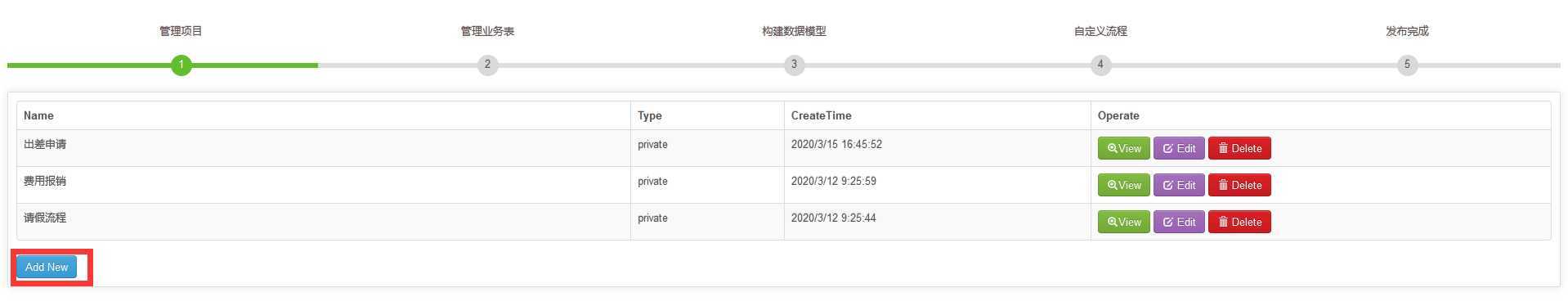Select step 4 circle 自定义流程

click(1100, 65)
